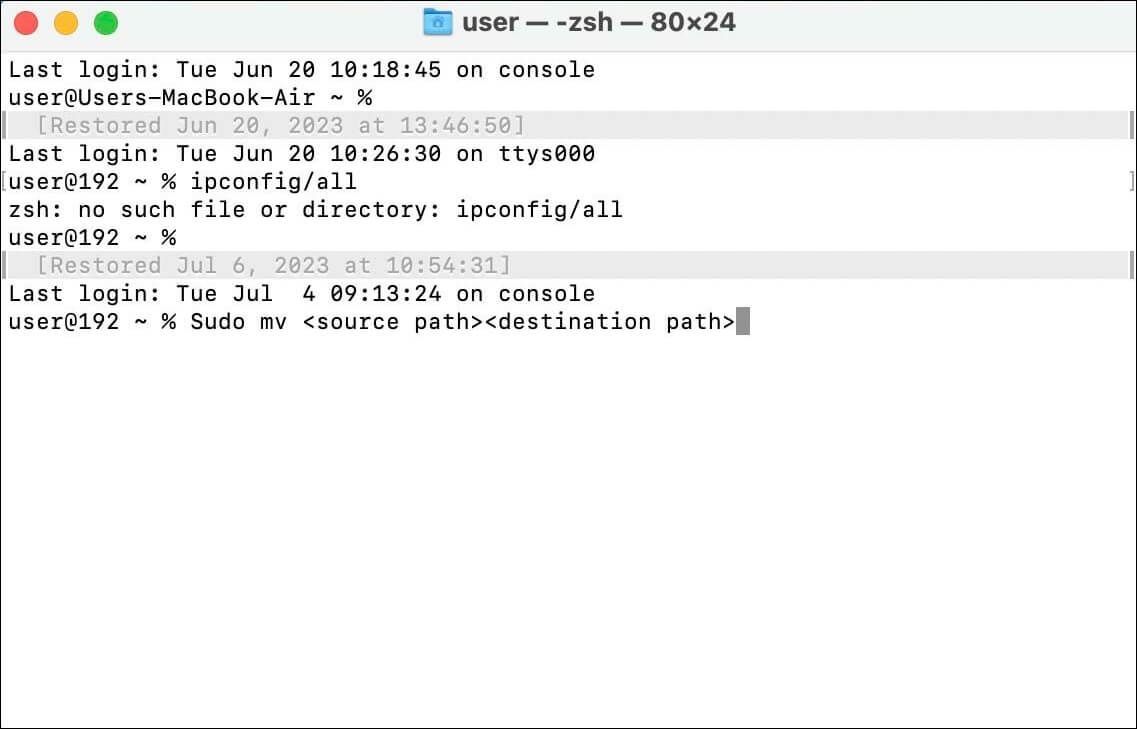Click the "user — -zsh — 80×24" window title
The height and width of the screenshot is (729, 1137).
pos(598,23)
